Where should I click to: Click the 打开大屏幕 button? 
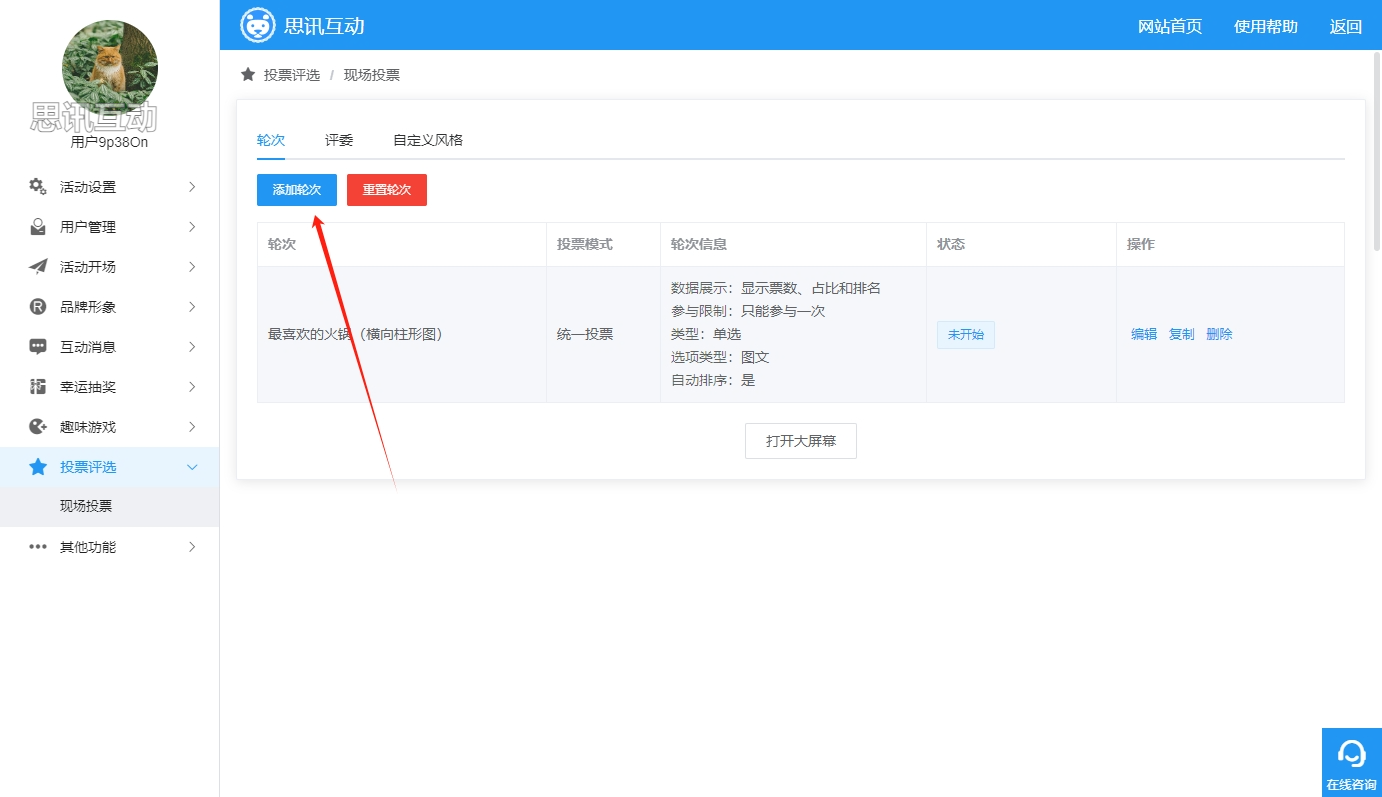[801, 441]
